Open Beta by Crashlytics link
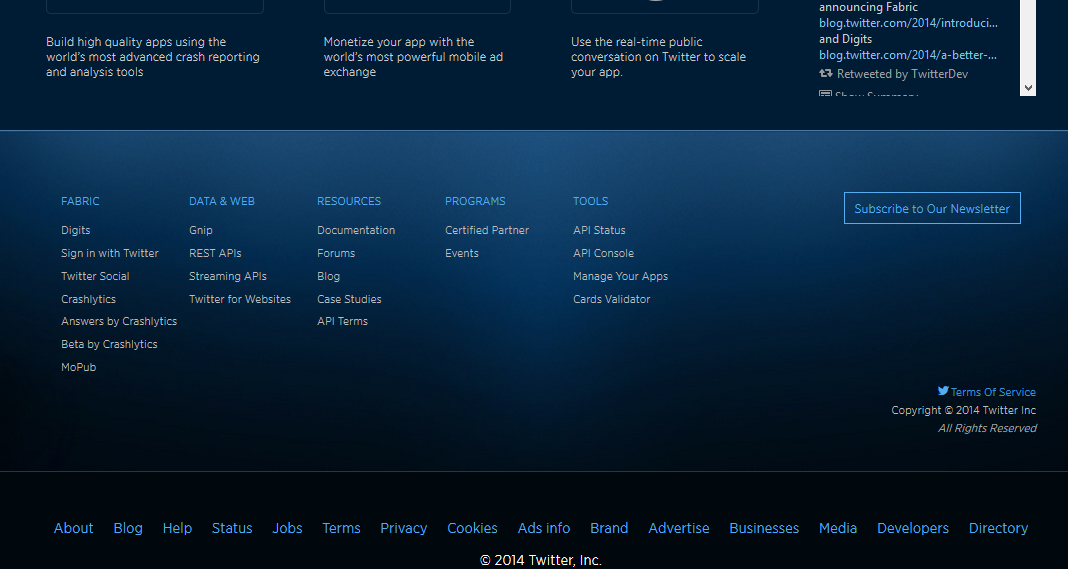The image size is (1068, 569). click(109, 344)
